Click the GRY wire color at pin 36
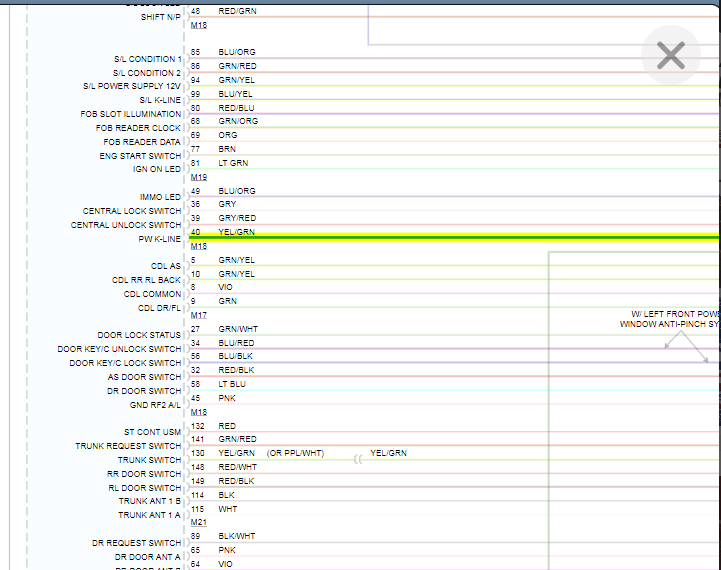Viewport: 721px width, 570px height. (227, 204)
